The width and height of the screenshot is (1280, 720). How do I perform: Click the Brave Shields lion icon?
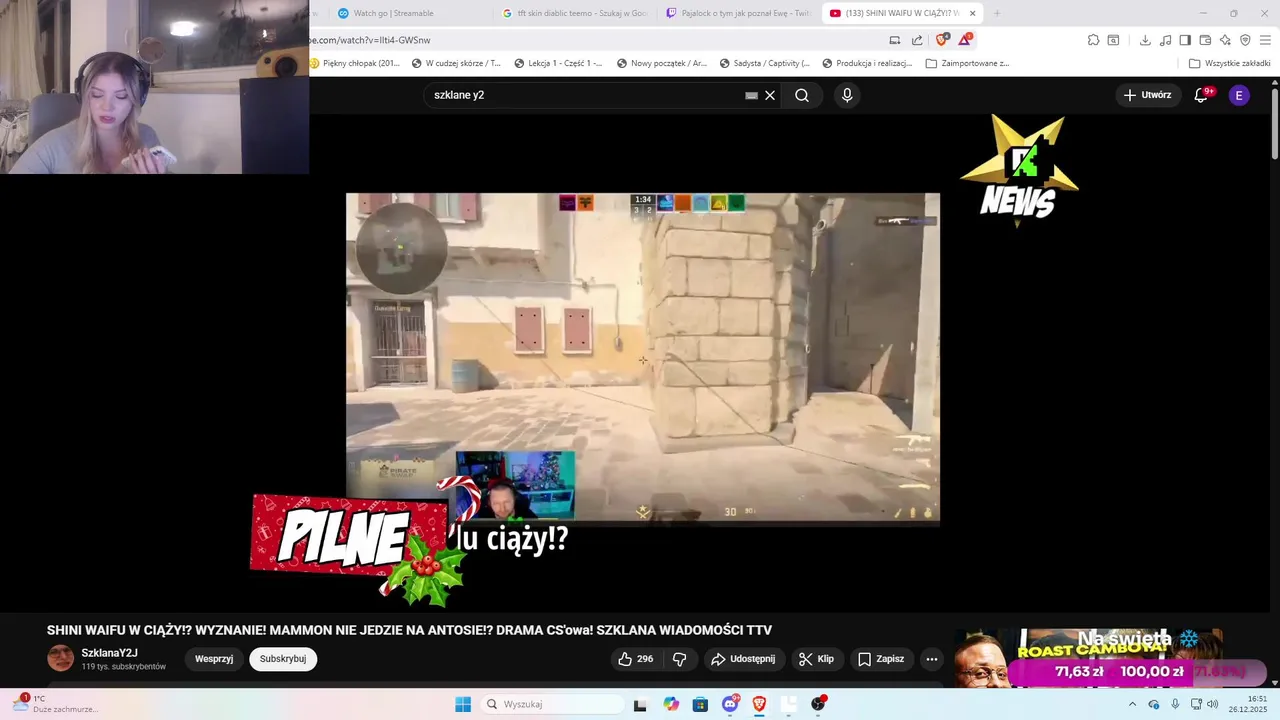tap(942, 40)
